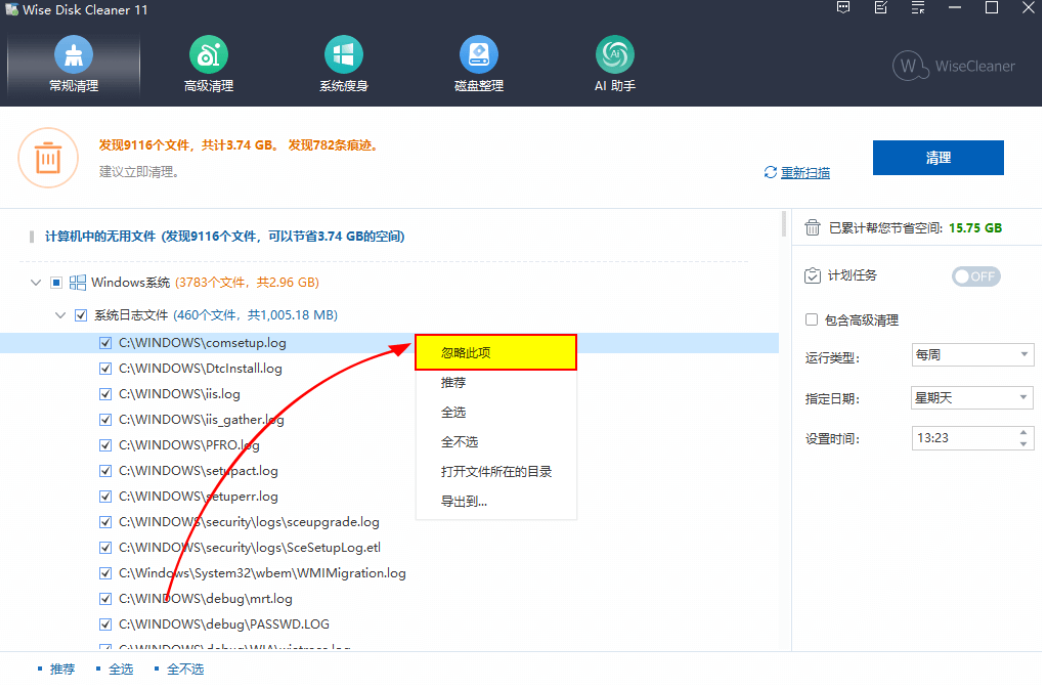Select the SceSetupLog.etl file row
This screenshot has width=1042, height=685.
click(389, 547)
